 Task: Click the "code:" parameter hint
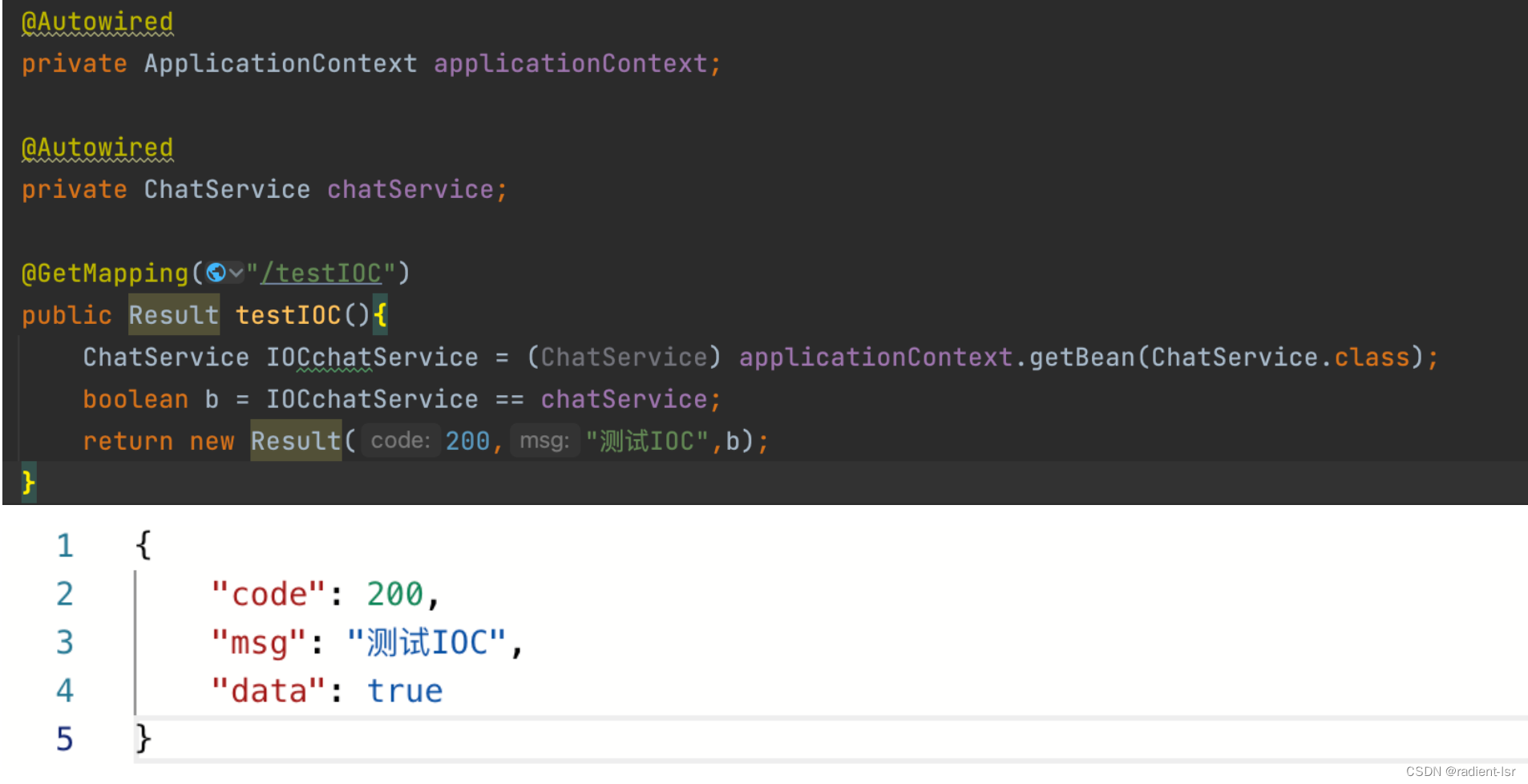pyautogui.click(x=401, y=440)
